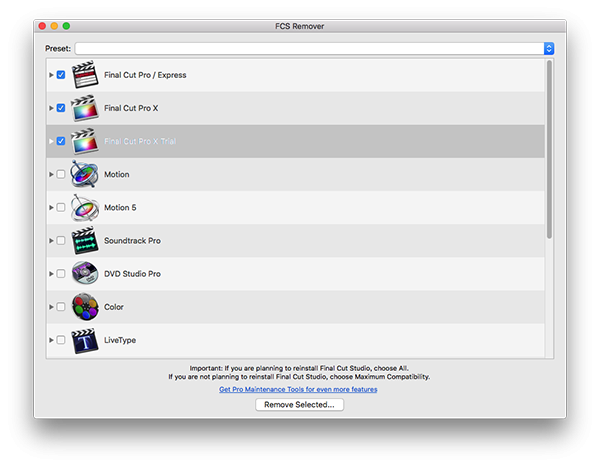Image resolution: width=600 pixels, height=467 pixels.
Task: Click the Motion 5 app icon
Action: 85,207
